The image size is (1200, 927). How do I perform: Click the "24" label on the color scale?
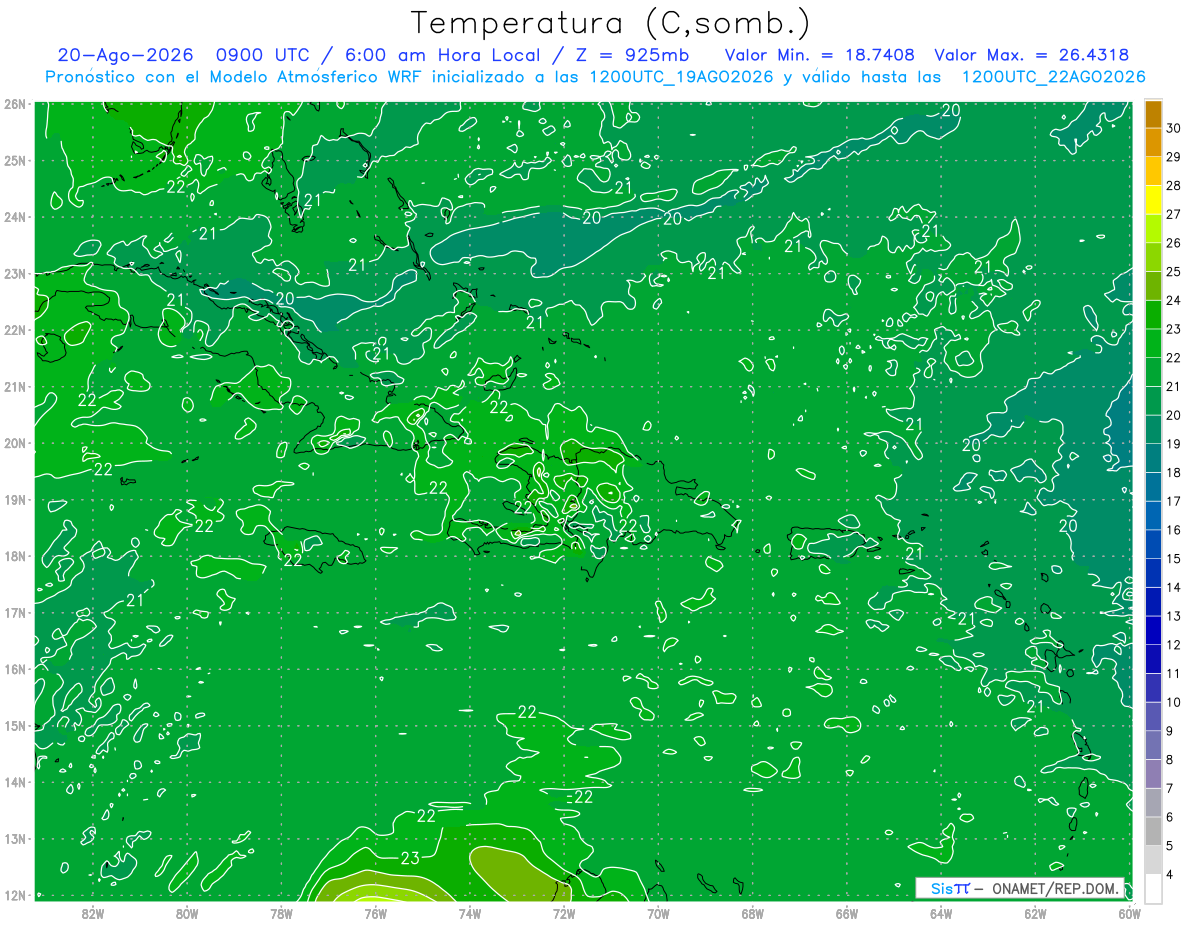1174,301
